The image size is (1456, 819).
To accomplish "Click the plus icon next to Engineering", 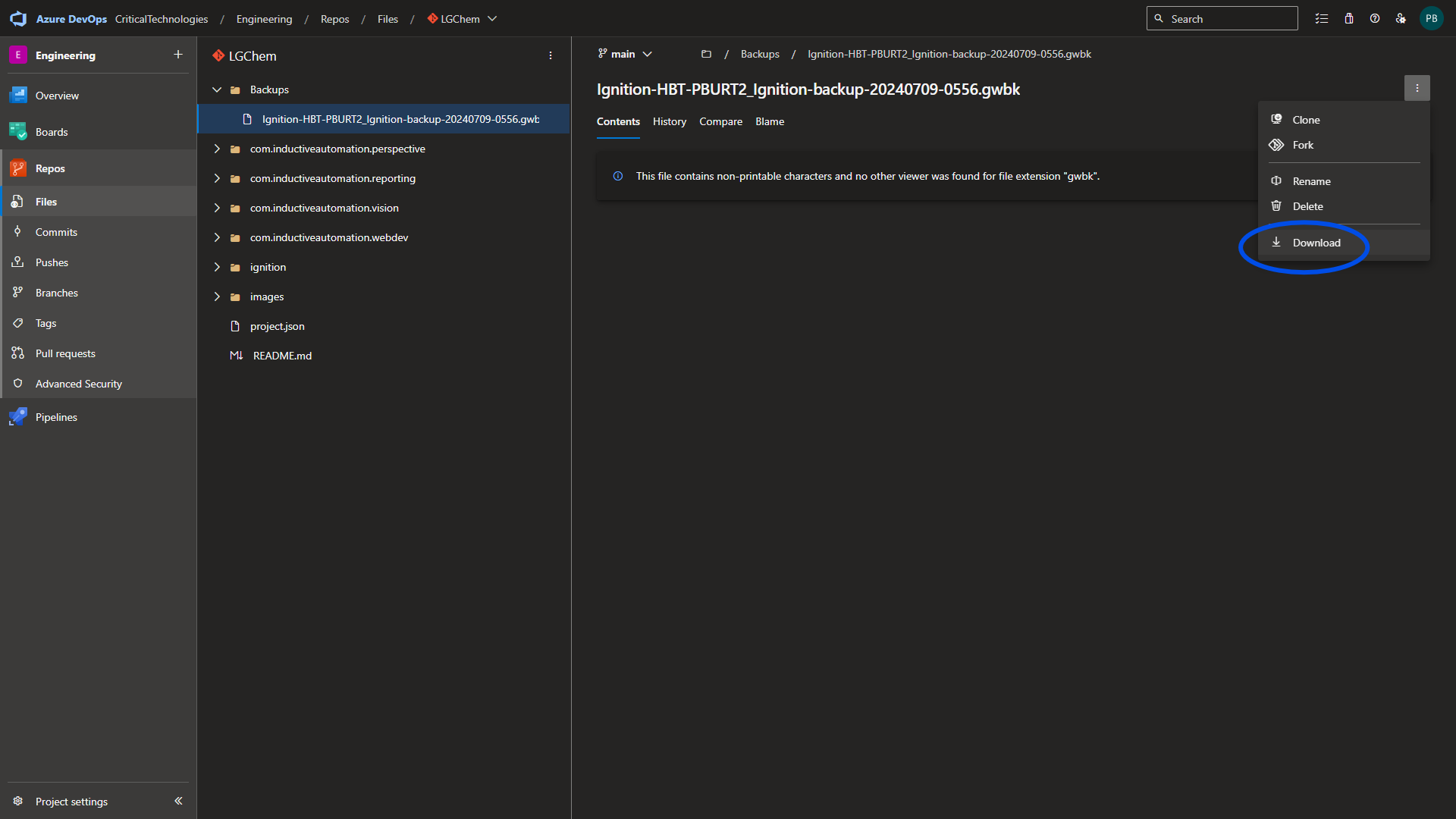I will (178, 55).
